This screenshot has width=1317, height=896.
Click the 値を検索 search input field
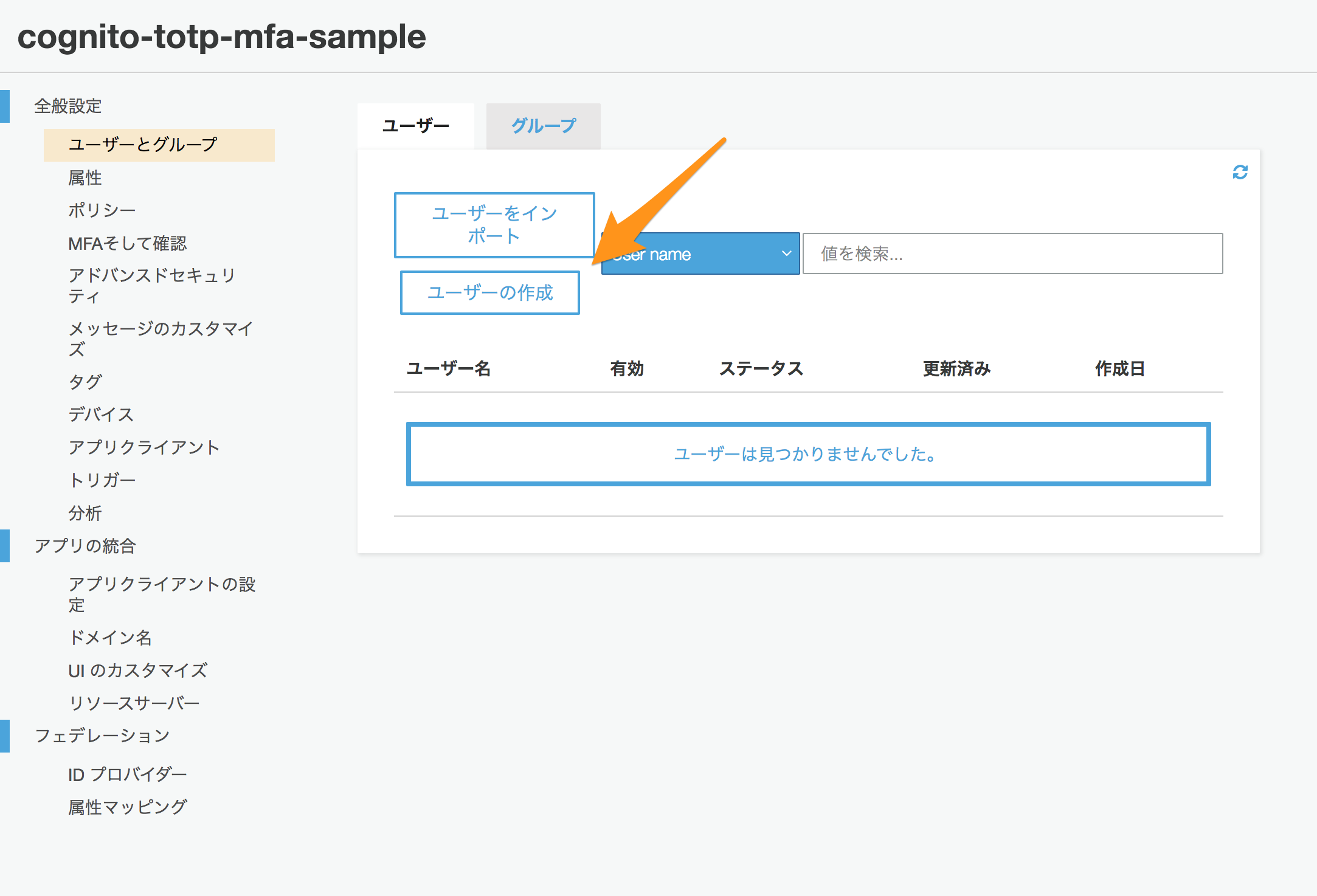click(x=1012, y=253)
